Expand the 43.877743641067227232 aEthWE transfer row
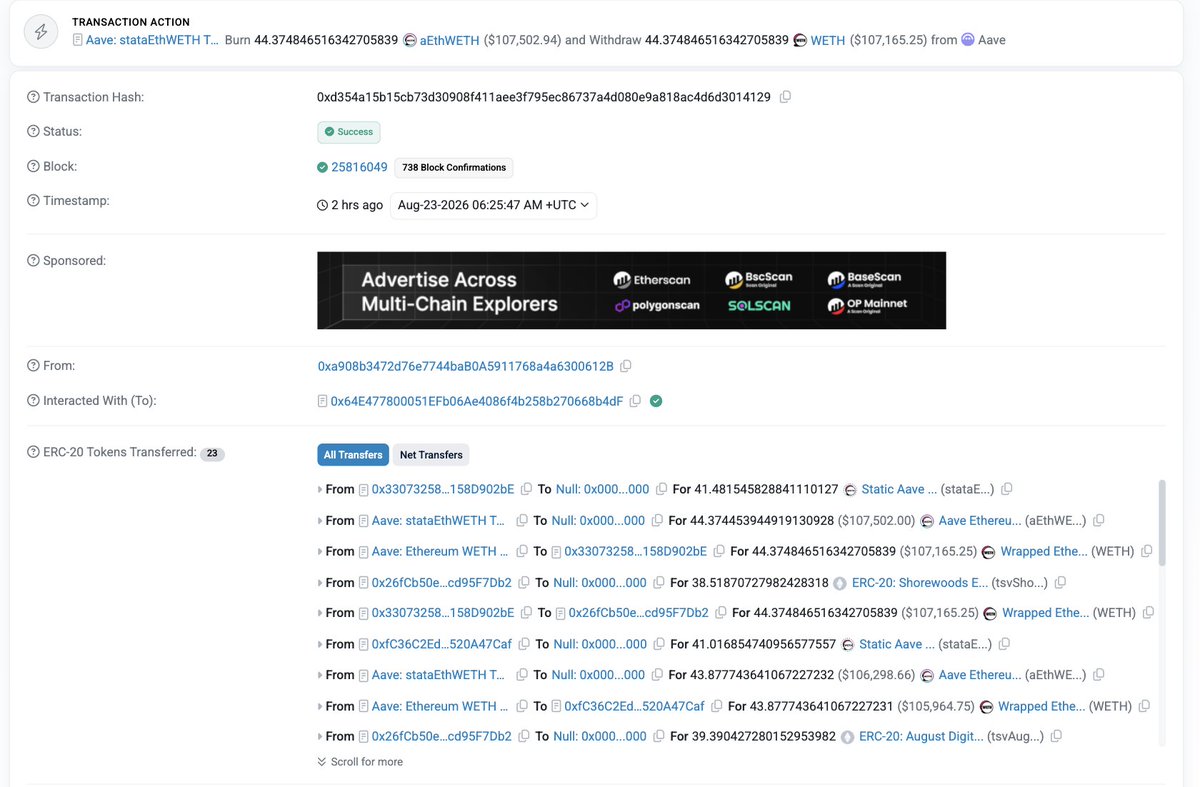This screenshot has height=787, width=1200. coord(320,675)
